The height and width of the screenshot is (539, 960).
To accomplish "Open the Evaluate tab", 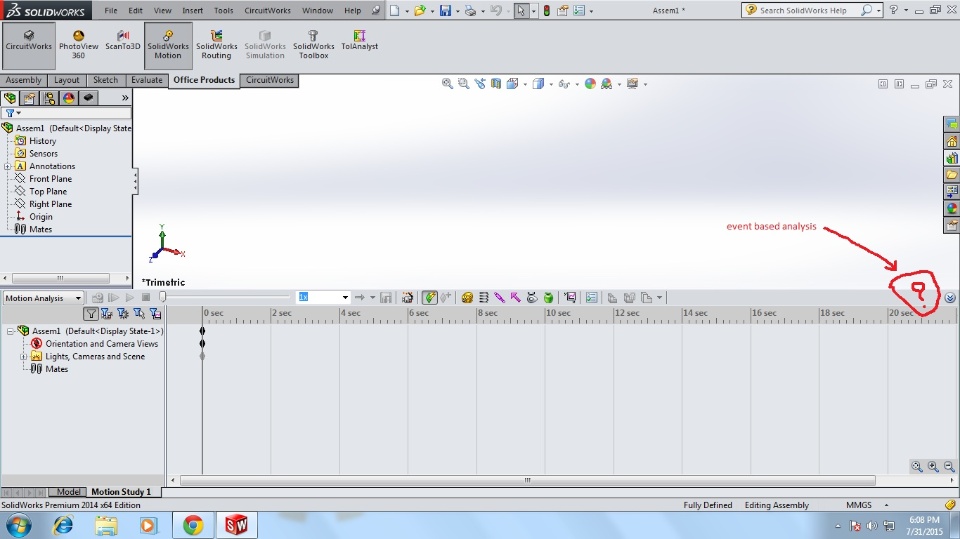I will click(x=147, y=80).
